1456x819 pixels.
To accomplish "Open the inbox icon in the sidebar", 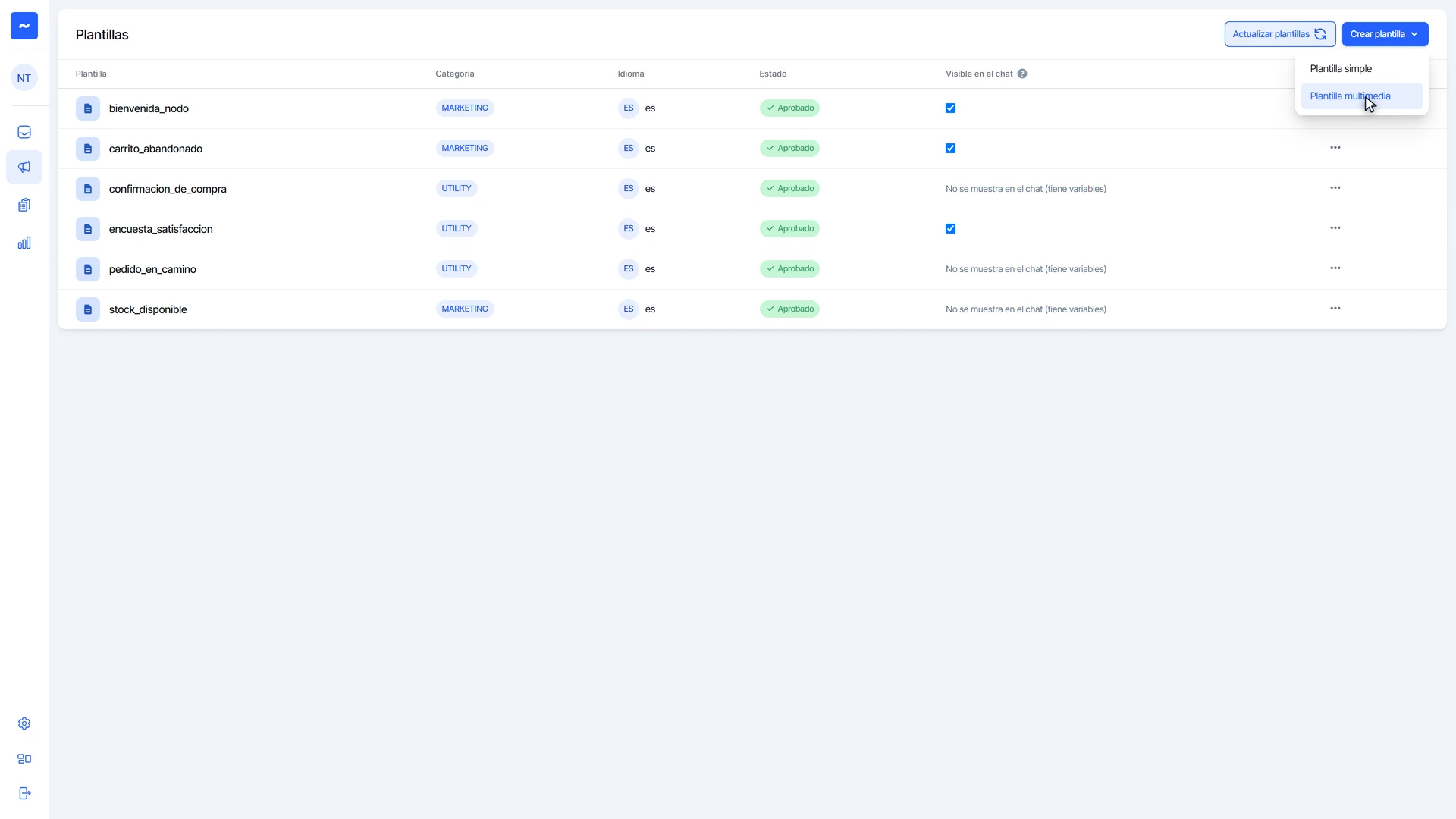I will click(x=24, y=132).
